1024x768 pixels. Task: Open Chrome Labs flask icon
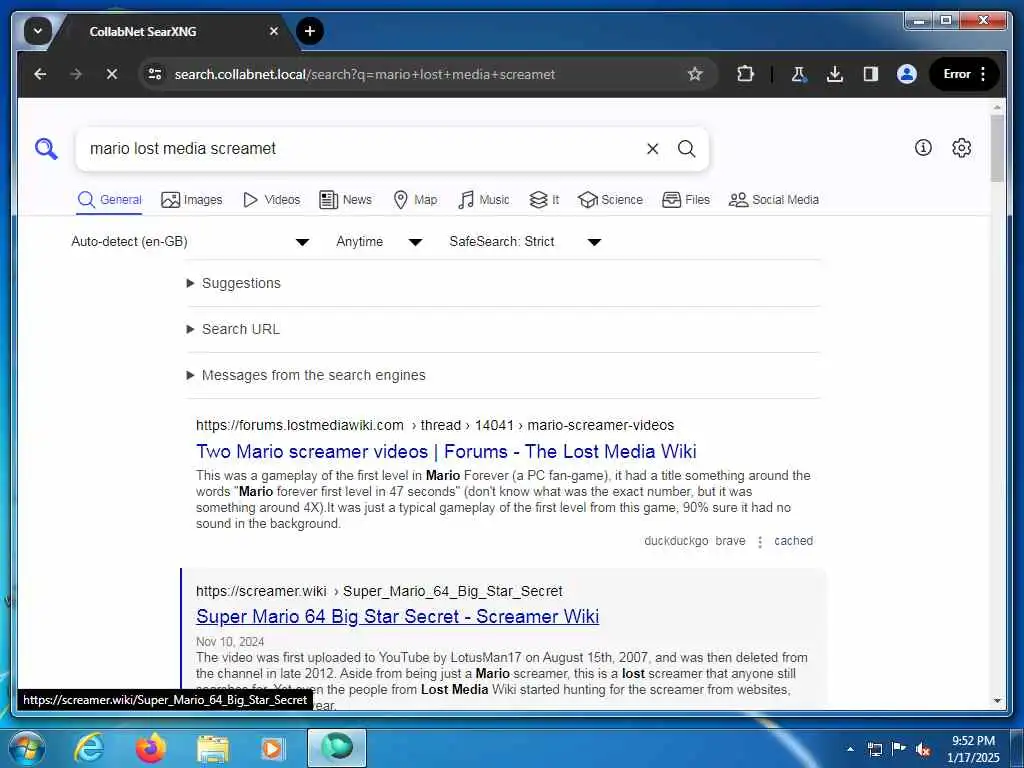point(799,74)
